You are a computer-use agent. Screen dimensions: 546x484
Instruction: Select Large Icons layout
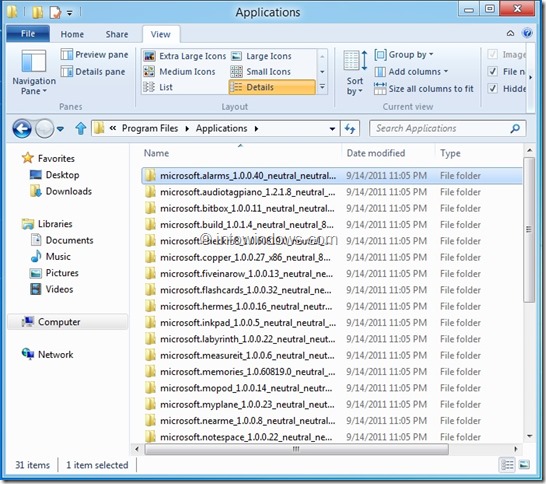coord(262,56)
